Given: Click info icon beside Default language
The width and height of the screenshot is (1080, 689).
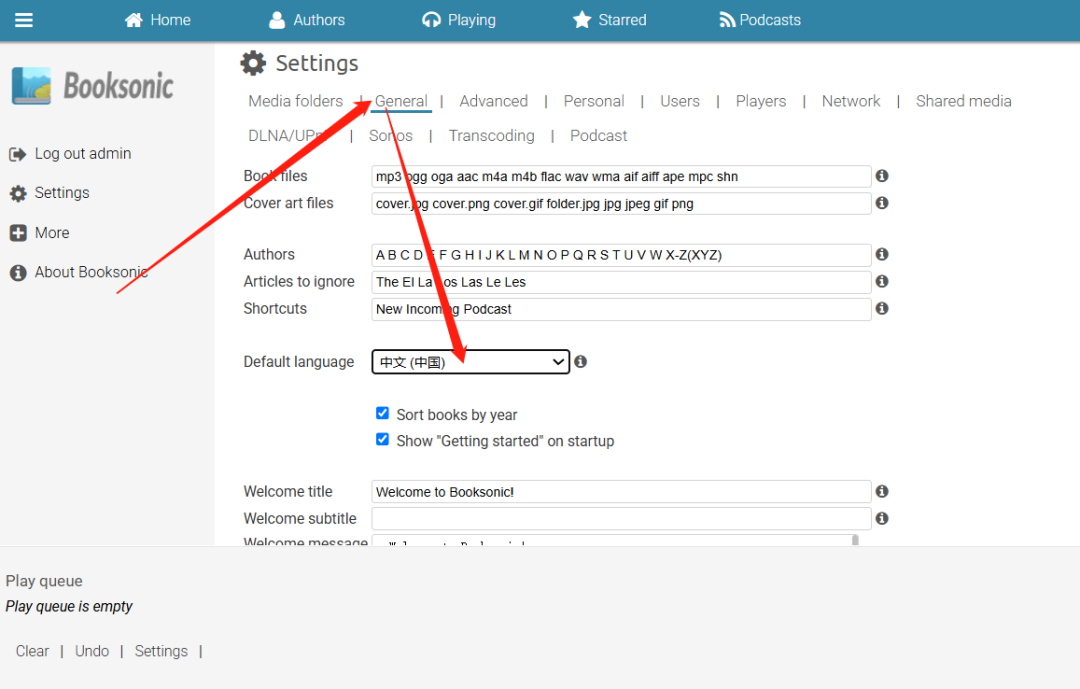Looking at the screenshot, I should (580, 362).
